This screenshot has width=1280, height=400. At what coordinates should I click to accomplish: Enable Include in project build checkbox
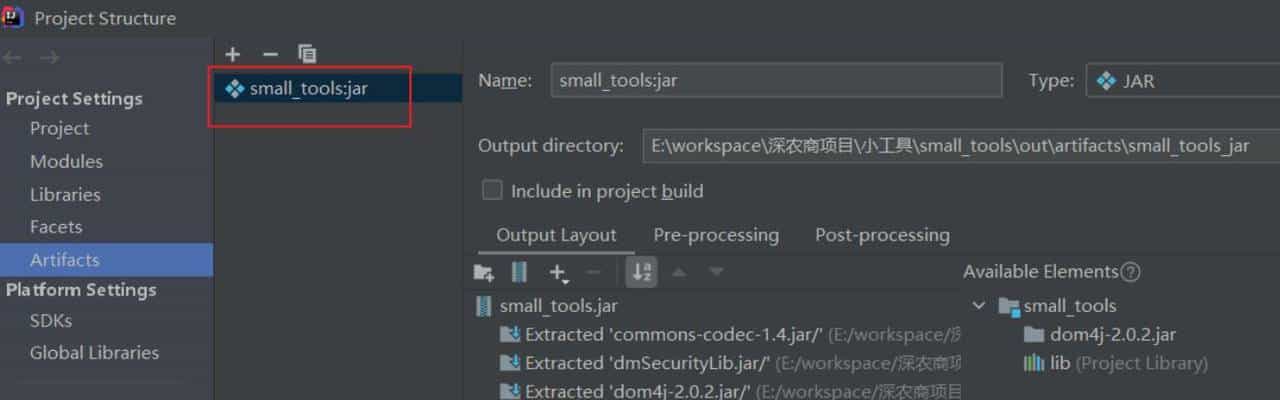492,190
